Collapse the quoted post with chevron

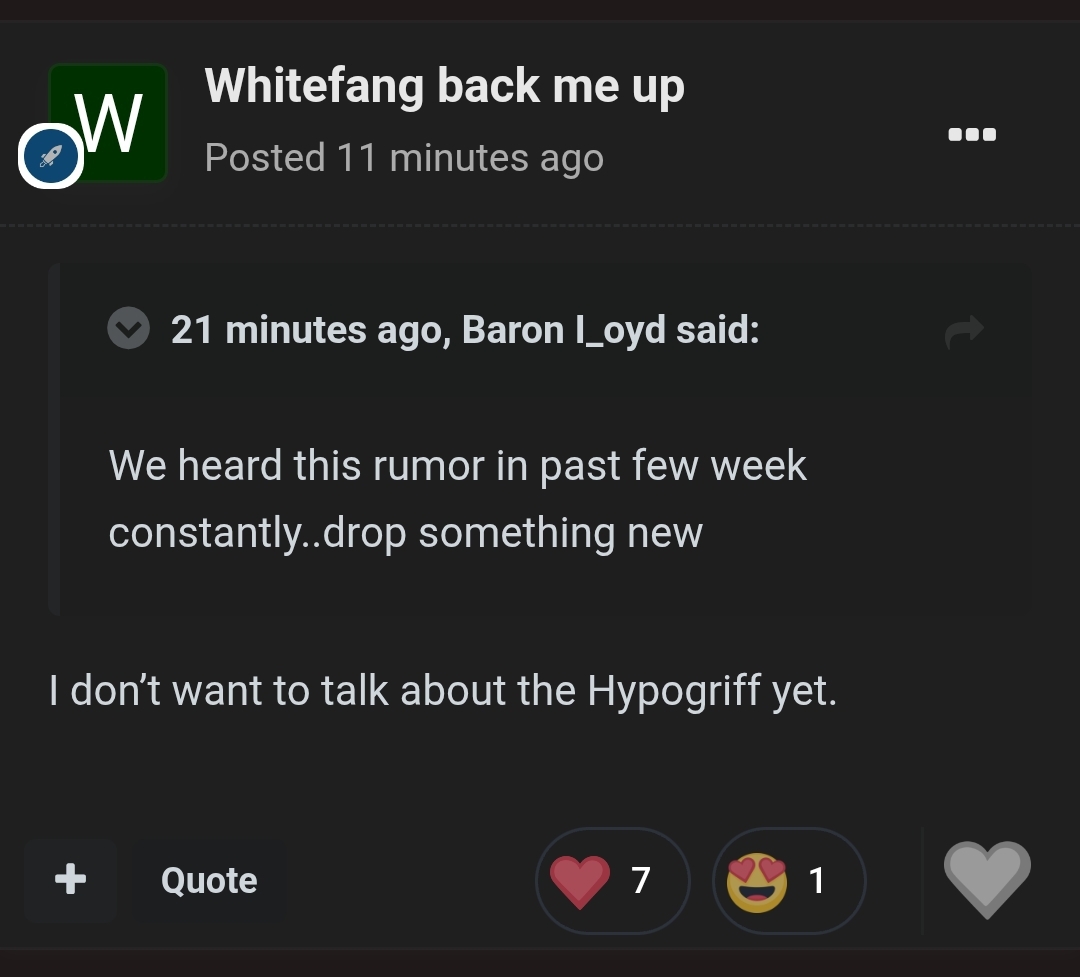point(128,328)
